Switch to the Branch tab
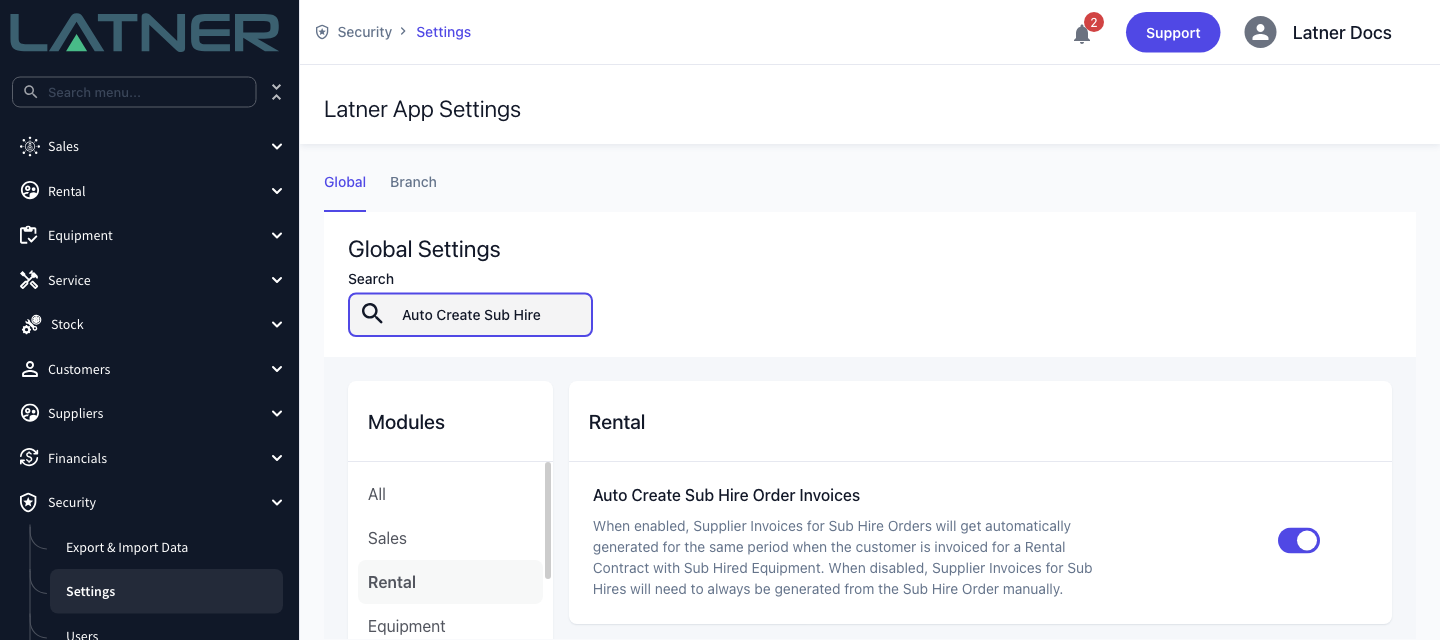This screenshot has width=1440, height=640. [413, 182]
